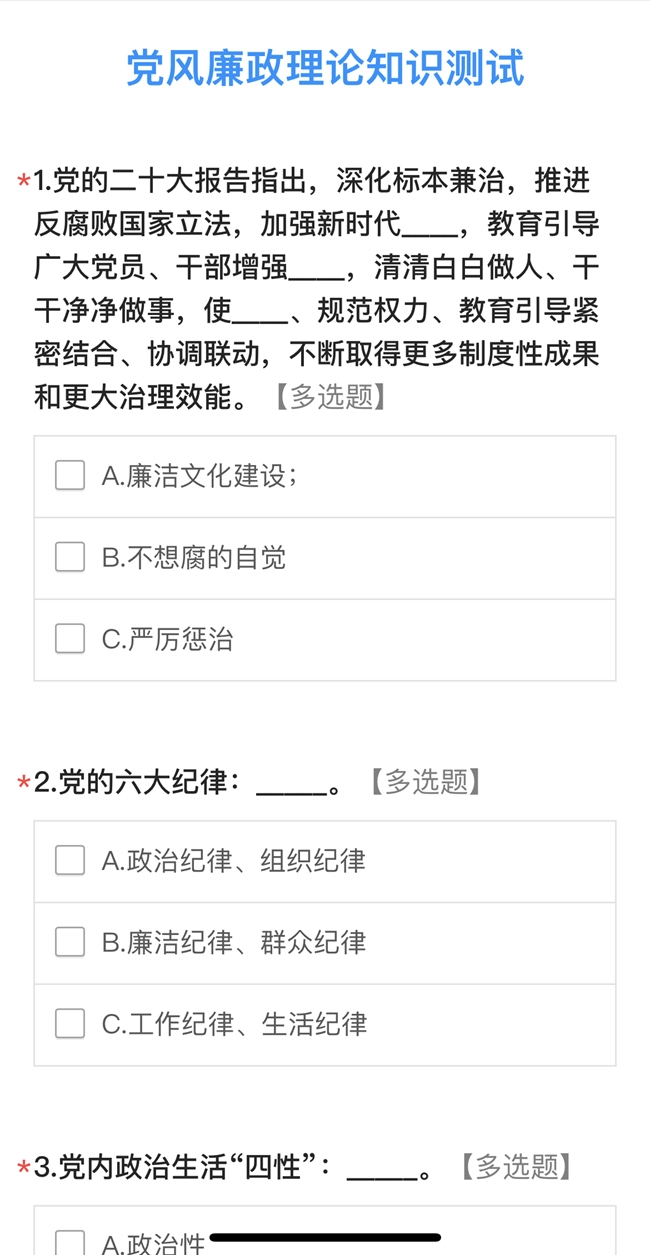Click the red required asterisk on question 1
Viewport: 650px width, 1255px height.
click(x=23, y=183)
